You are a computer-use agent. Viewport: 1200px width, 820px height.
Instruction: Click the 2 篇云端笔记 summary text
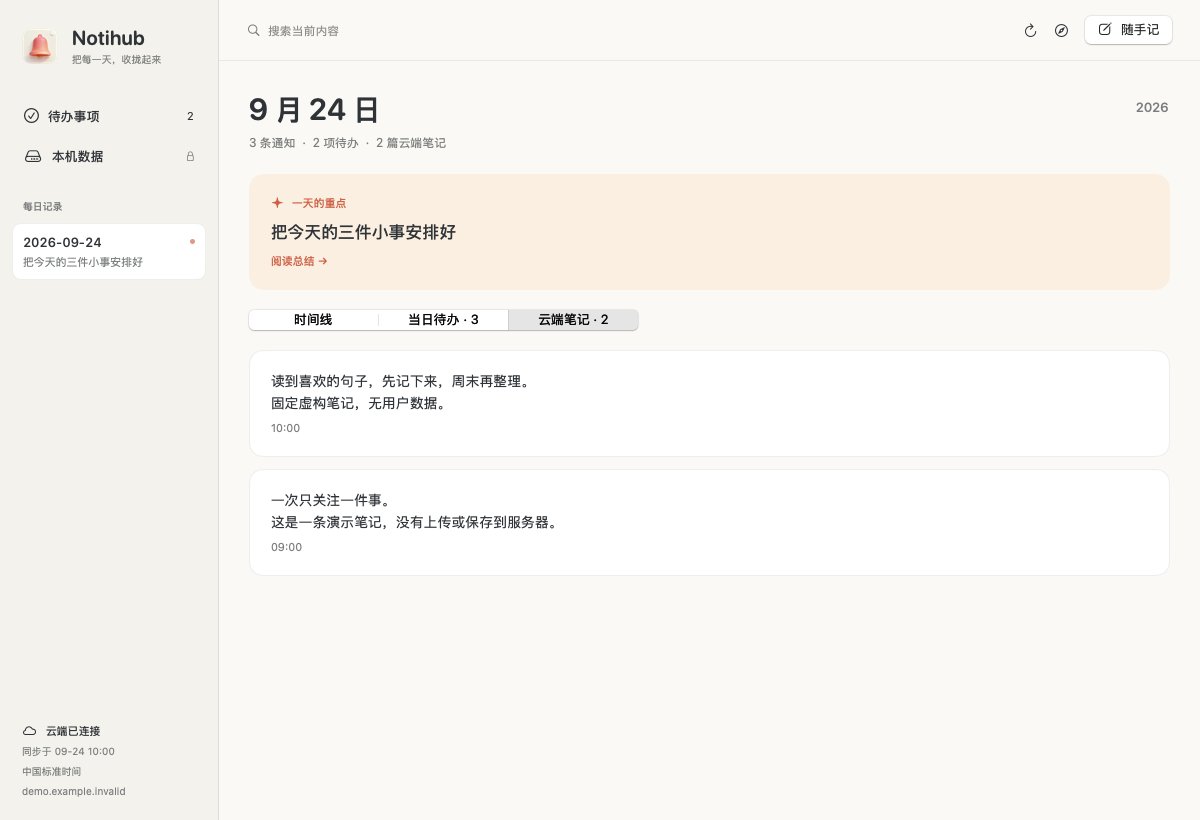pyautogui.click(x=411, y=143)
